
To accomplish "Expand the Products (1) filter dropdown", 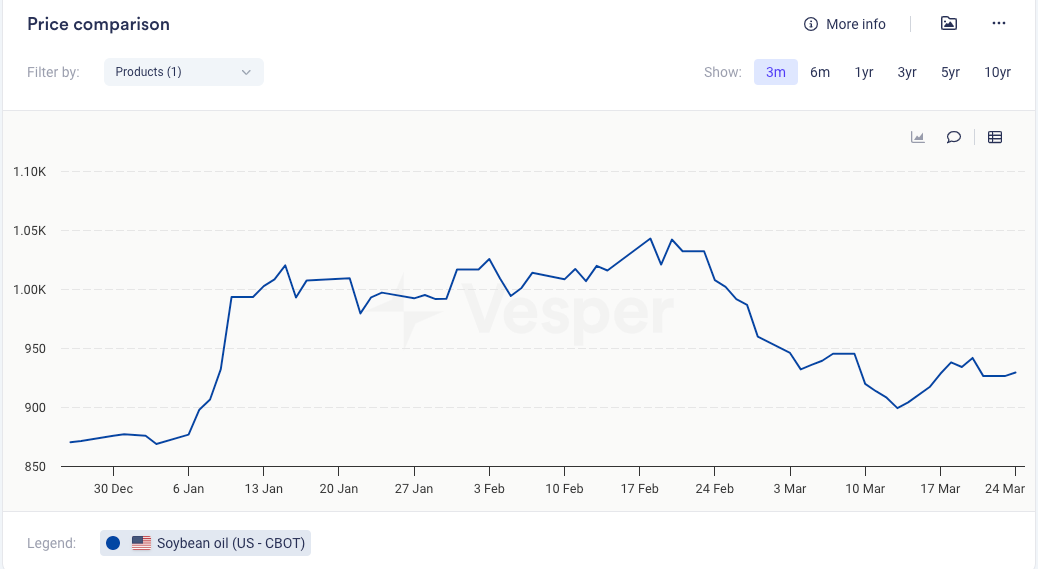I will click(x=183, y=72).
